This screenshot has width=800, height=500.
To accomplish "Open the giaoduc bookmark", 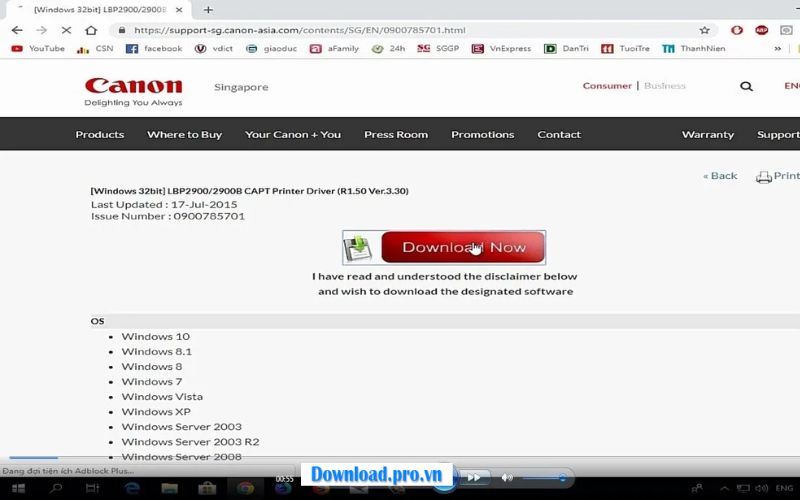I will (271, 48).
